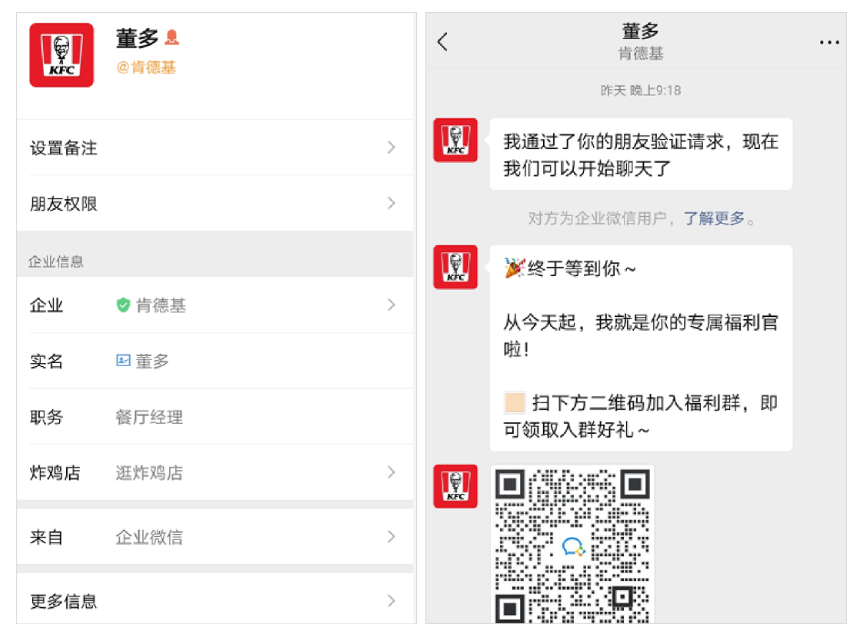
Task: Tap KFC avatar beside friend verification message
Action: (x=455, y=140)
